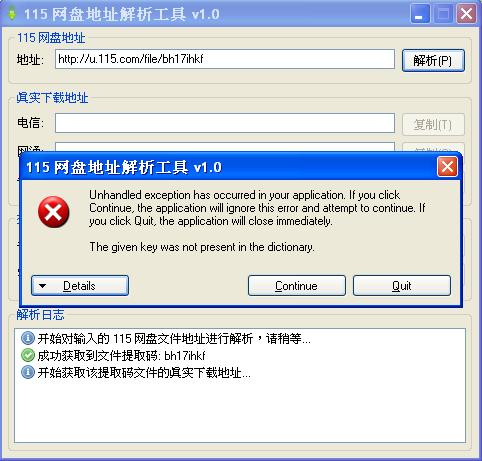Click the green app icon in title bar

(12, 14)
